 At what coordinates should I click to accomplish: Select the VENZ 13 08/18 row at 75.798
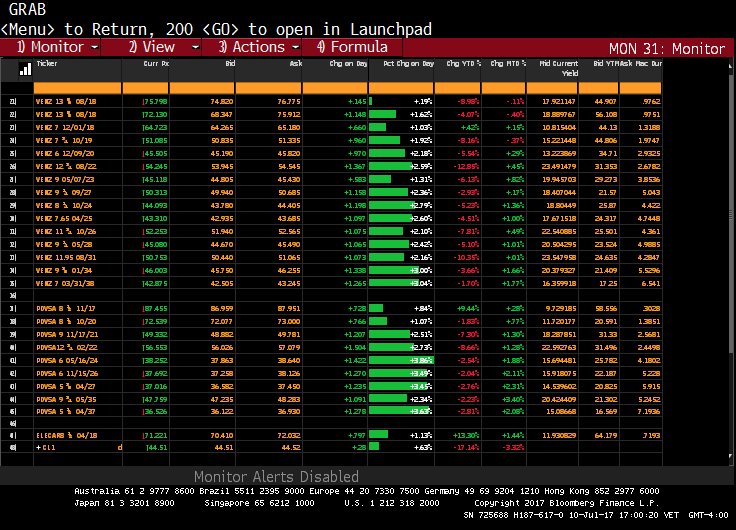tap(331, 101)
